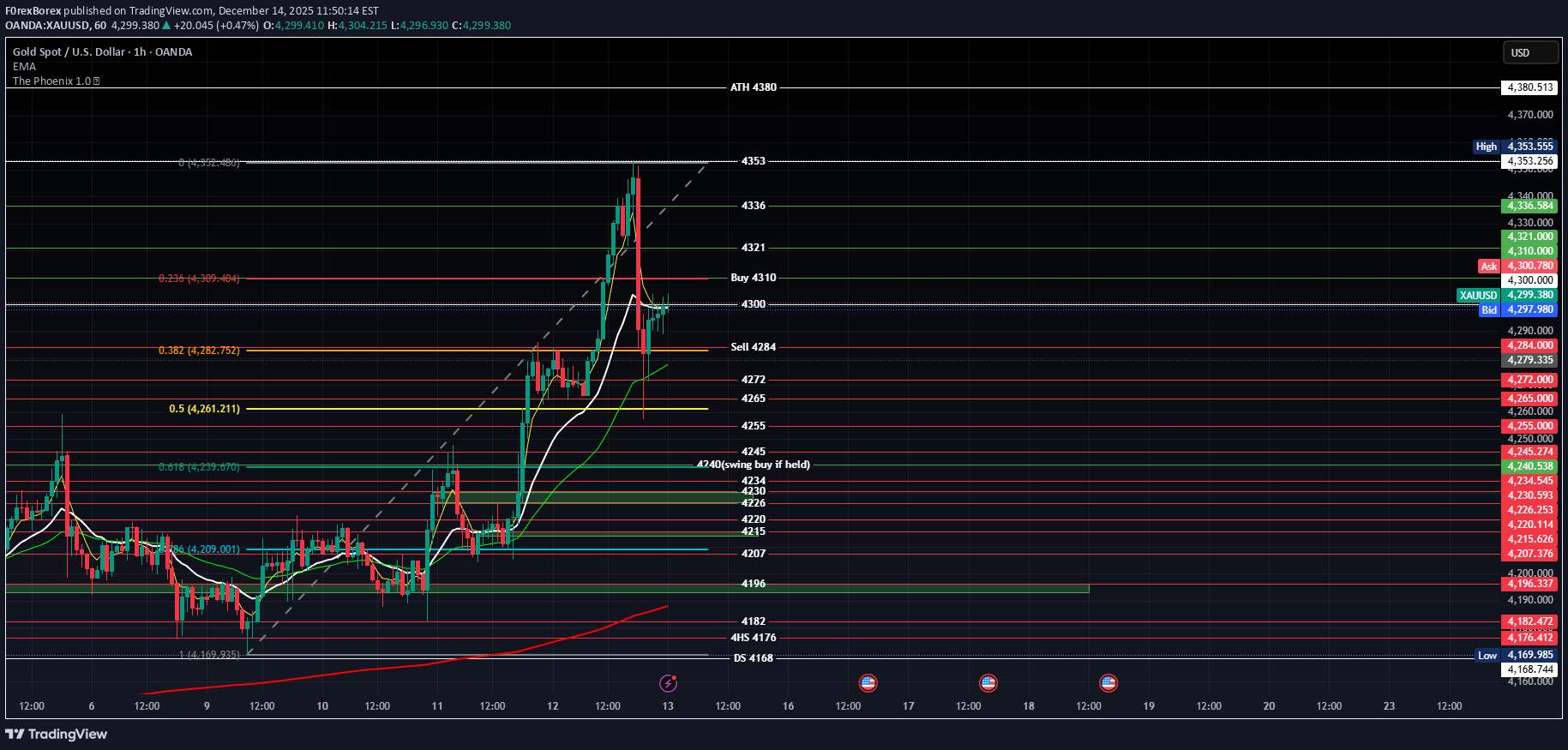Screen dimensions: 1568x750
Task: Click the F0rexBorex author name
Action: point(33,11)
